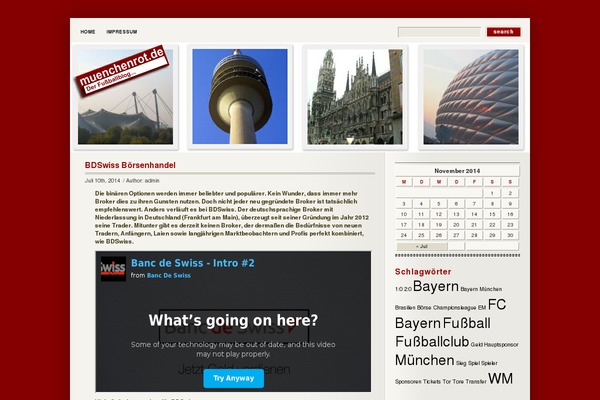Select the large 'WM' tag
The height and width of the screenshot is (400, 600).
click(x=500, y=378)
